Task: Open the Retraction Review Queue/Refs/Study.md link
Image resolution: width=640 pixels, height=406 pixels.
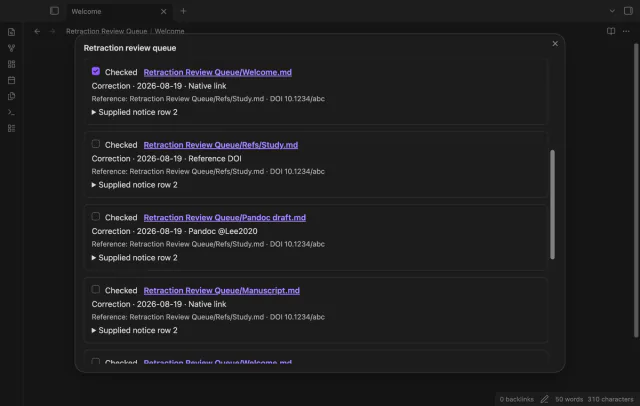Action: pyautogui.click(x=221, y=145)
